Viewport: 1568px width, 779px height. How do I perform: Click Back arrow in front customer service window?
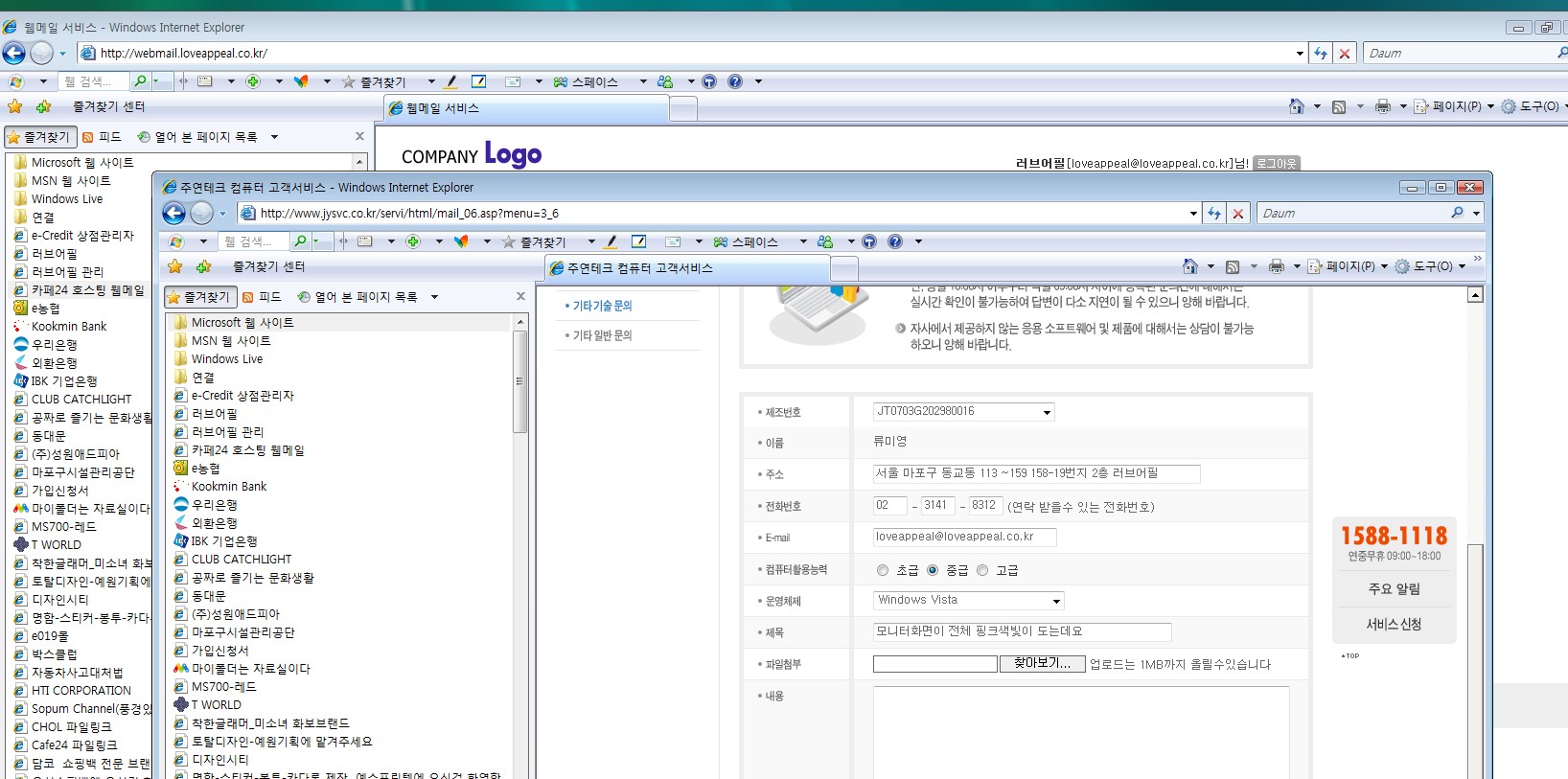pos(174,213)
